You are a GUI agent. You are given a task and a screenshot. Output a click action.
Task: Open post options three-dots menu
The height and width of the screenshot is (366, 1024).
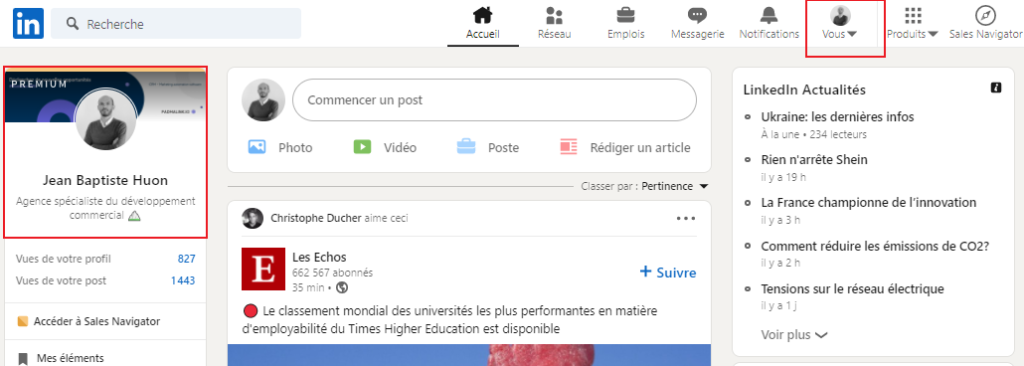coord(686,218)
